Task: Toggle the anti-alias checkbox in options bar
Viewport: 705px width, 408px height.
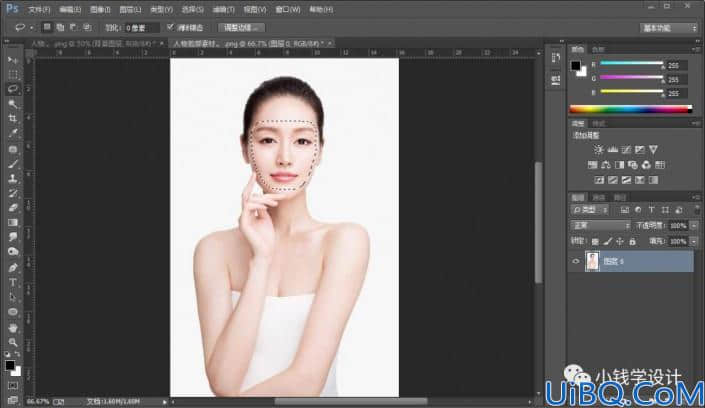Action: pyautogui.click(x=170, y=27)
